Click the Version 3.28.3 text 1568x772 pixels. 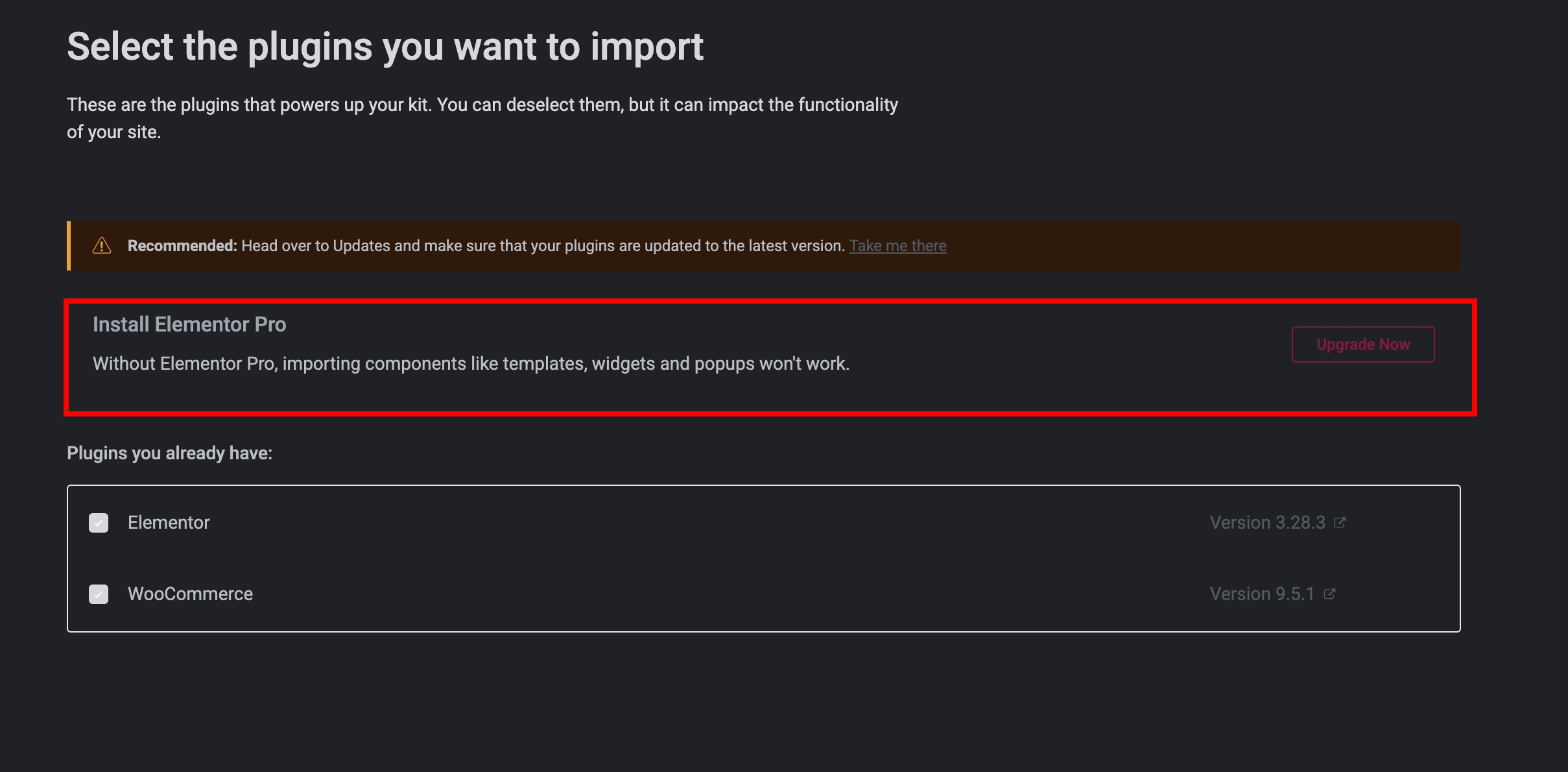[1267, 523]
